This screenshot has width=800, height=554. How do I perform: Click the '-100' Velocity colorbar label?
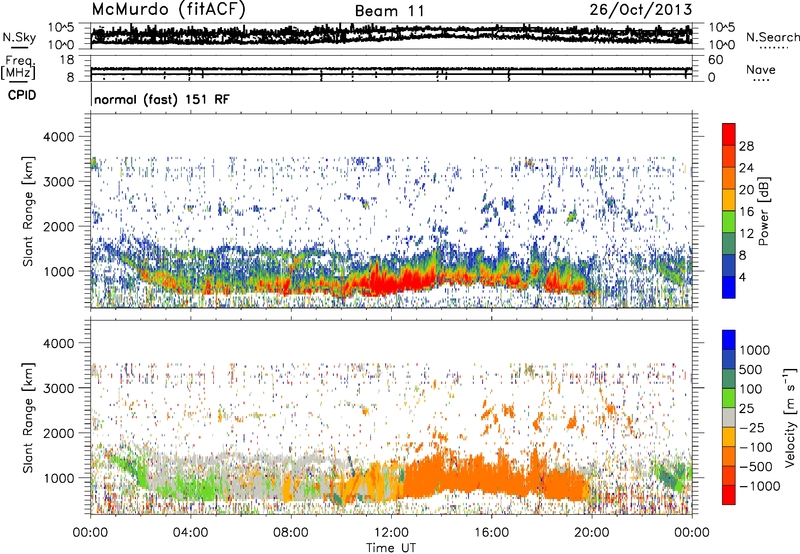point(755,447)
